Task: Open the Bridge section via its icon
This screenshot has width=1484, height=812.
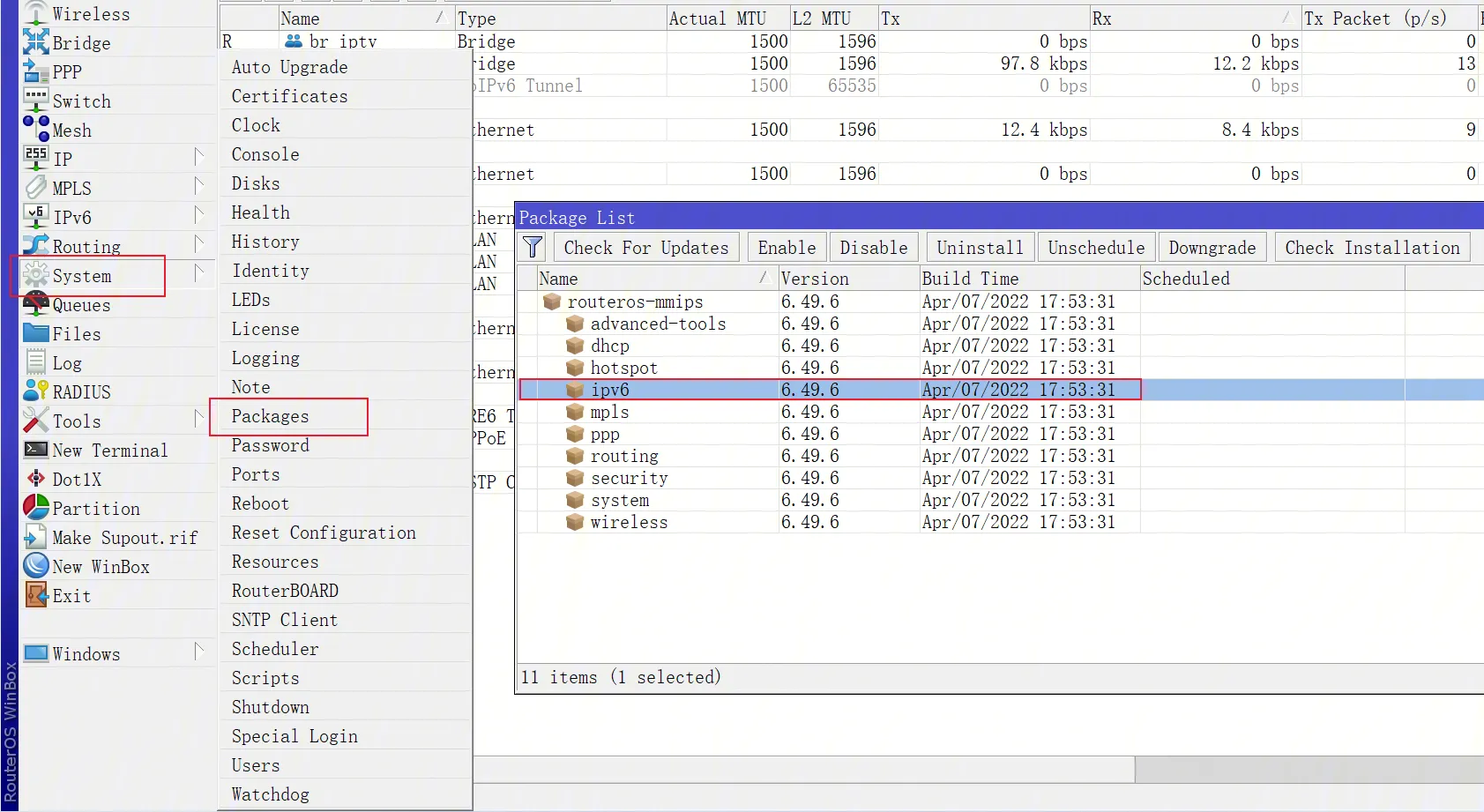Action: pos(36,42)
